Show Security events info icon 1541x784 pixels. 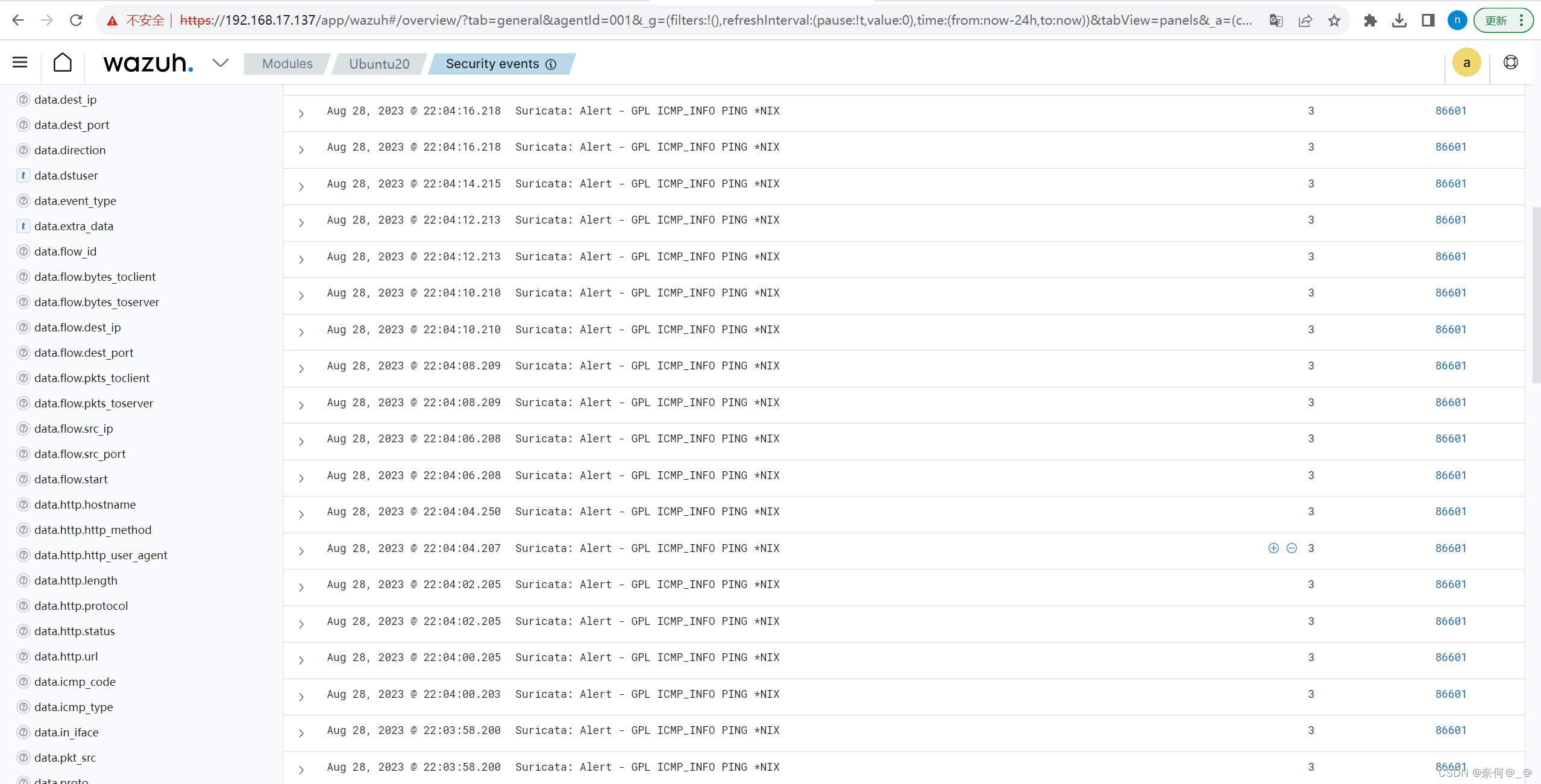coord(551,64)
